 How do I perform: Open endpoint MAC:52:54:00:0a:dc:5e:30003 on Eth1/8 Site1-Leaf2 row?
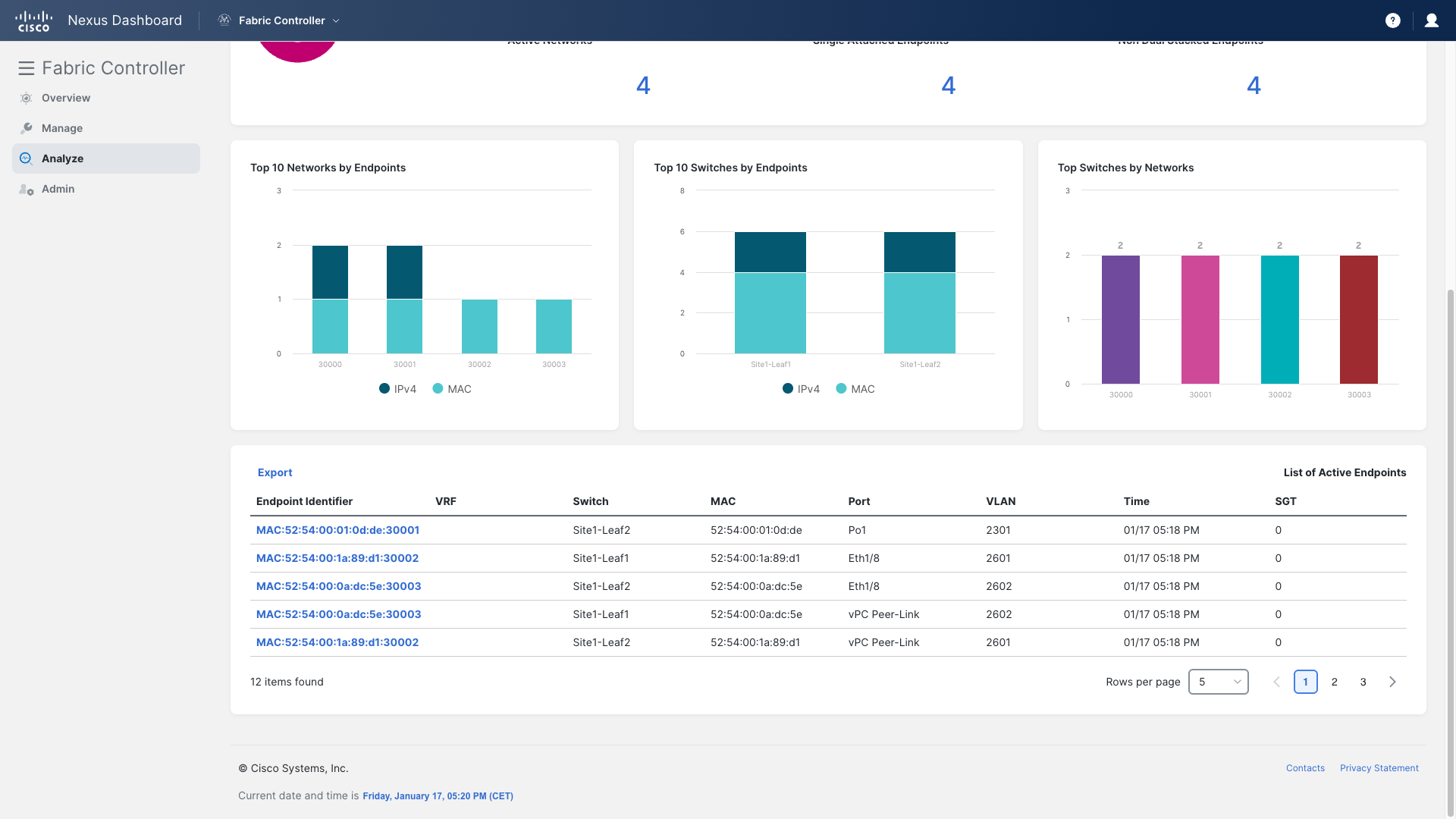pos(338,586)
